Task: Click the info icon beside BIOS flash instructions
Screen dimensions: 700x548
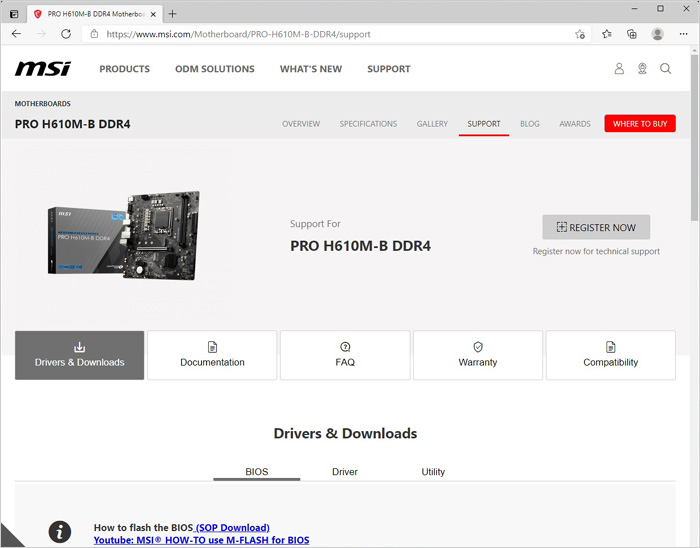Action: coord(60,532)
